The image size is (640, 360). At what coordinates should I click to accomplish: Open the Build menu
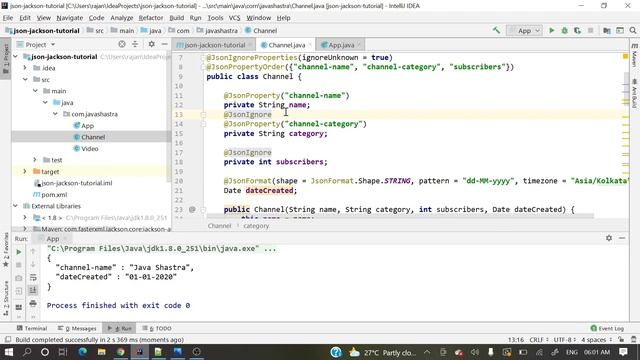click(176, 18)
